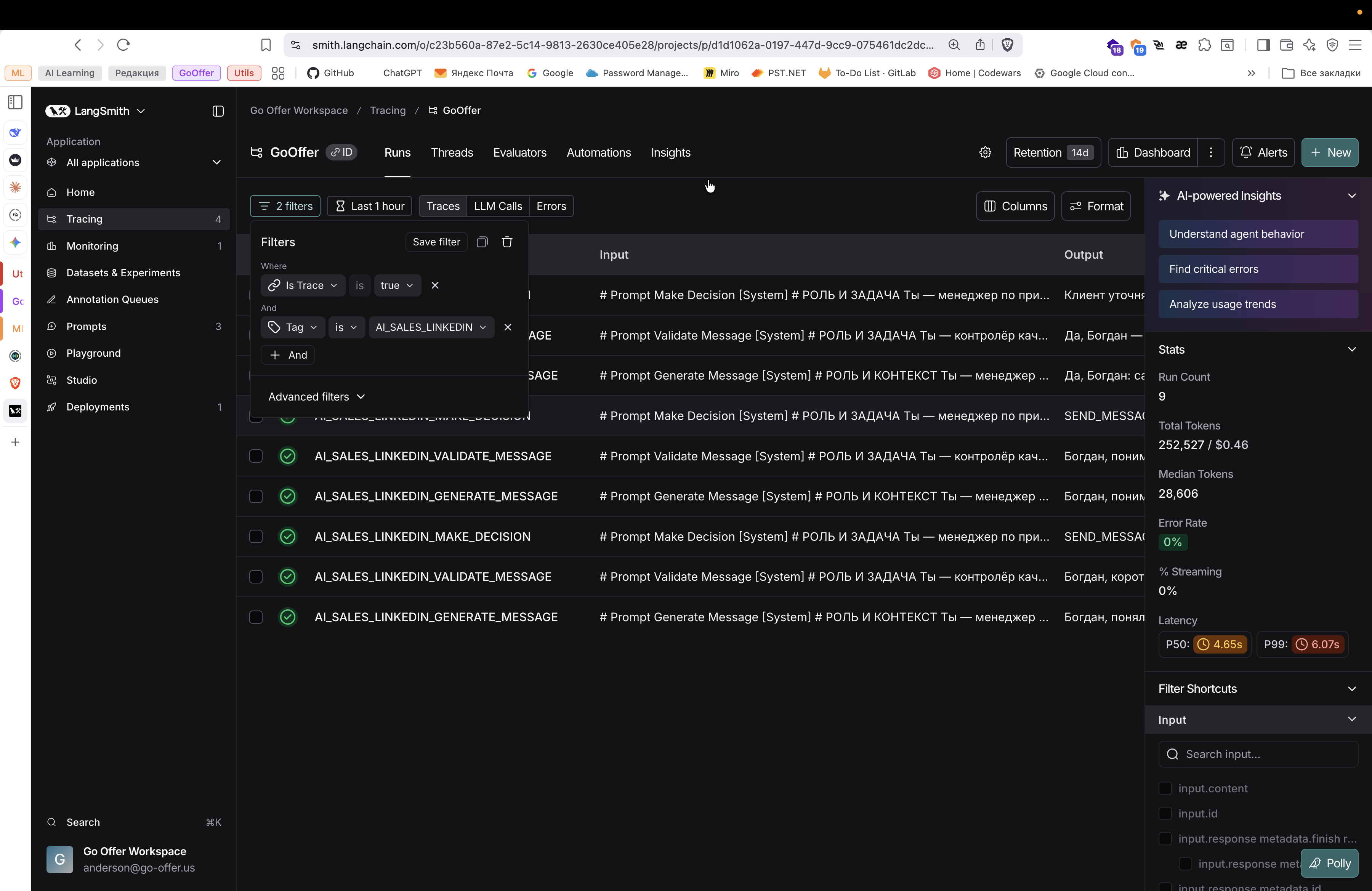1372x891 pixels.
Task: Reload page with browser refresh icon
Action: pyautogui.click(x=123, y=45)
